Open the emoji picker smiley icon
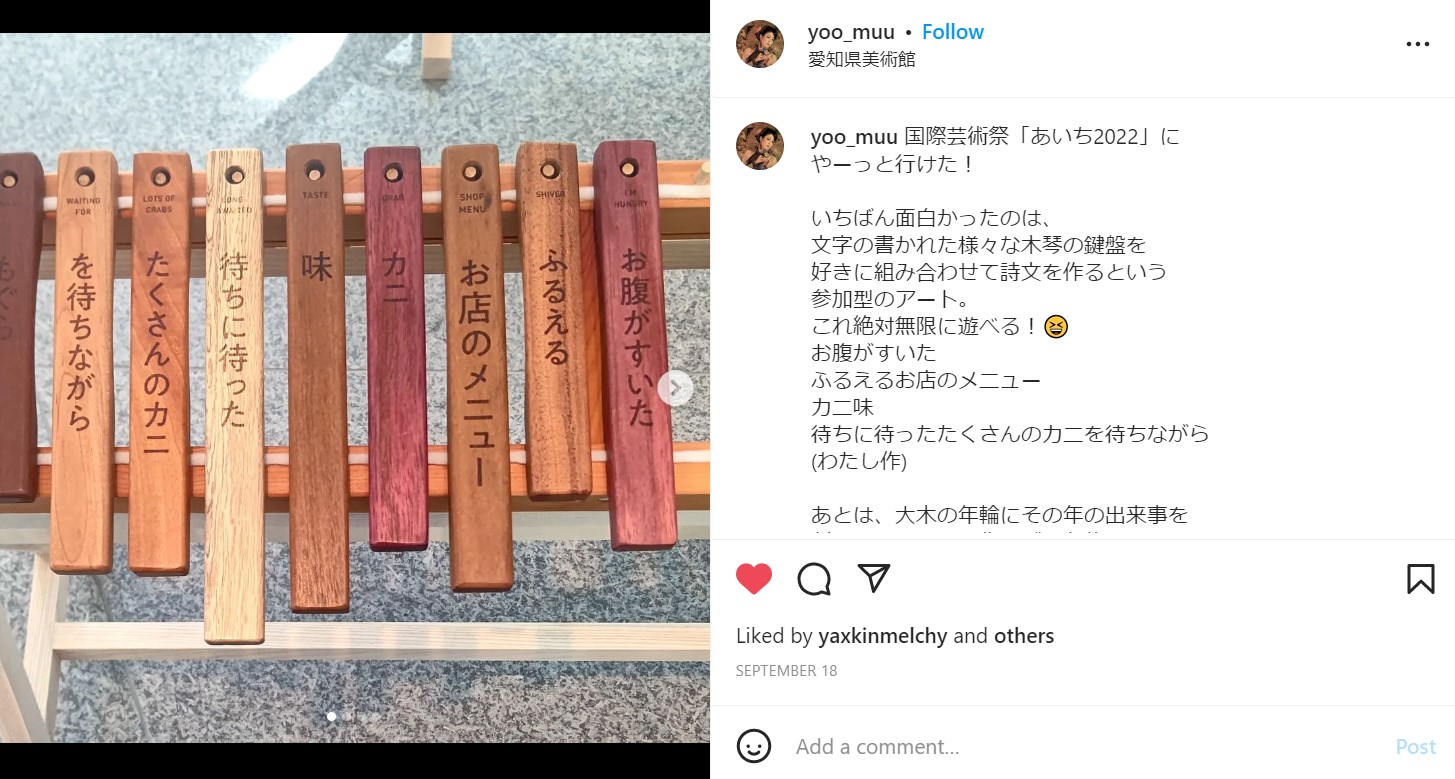 tap(754, 746)
